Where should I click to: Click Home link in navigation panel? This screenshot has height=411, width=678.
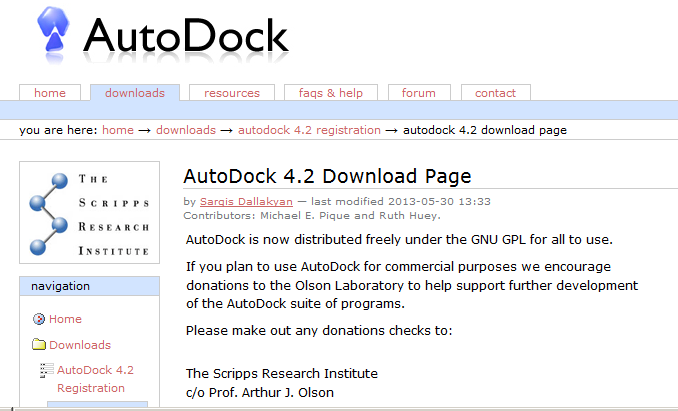(65, 319)
